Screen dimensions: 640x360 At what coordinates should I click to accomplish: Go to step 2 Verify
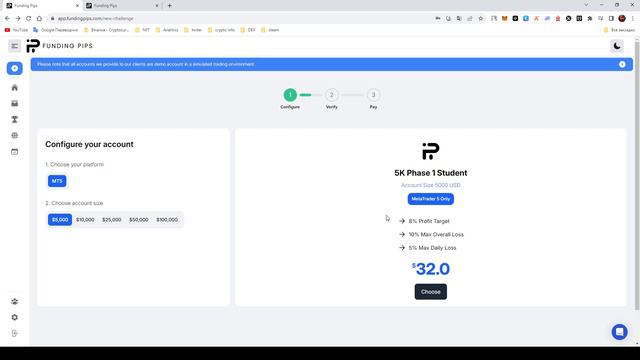coord(332,95)
